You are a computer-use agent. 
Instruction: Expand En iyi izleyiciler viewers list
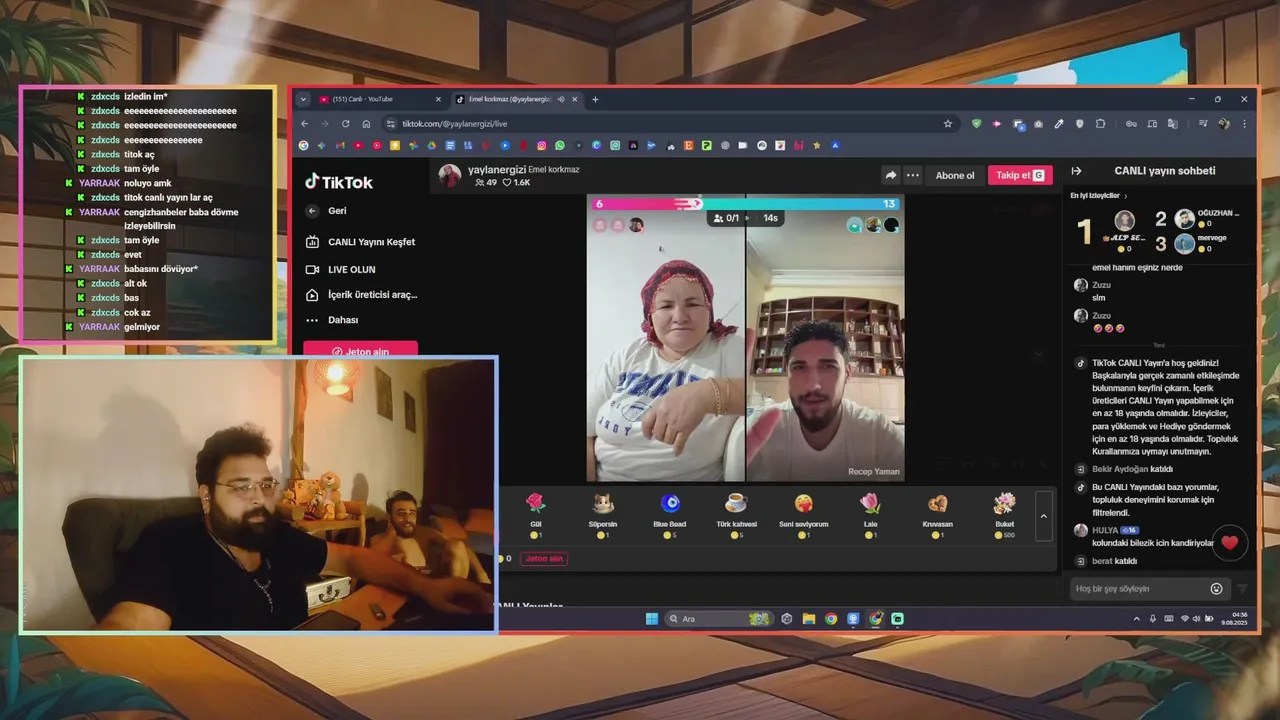1099,196
